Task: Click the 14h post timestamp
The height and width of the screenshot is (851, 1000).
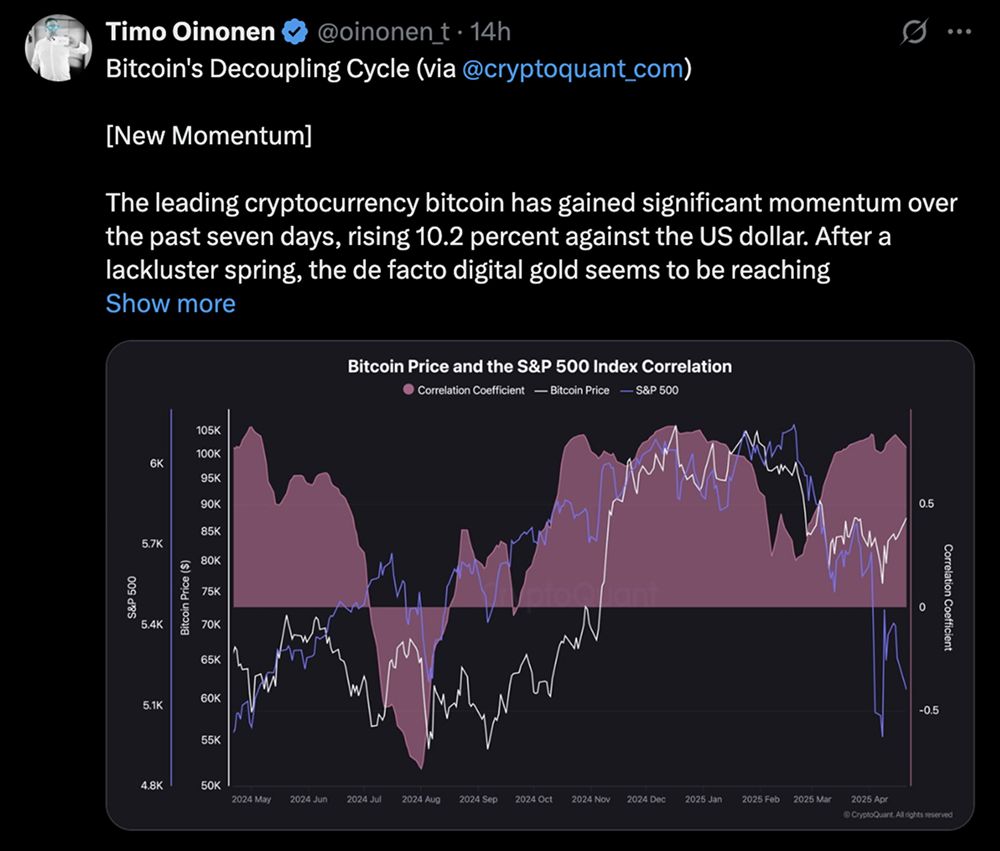Action: [490, 33]
